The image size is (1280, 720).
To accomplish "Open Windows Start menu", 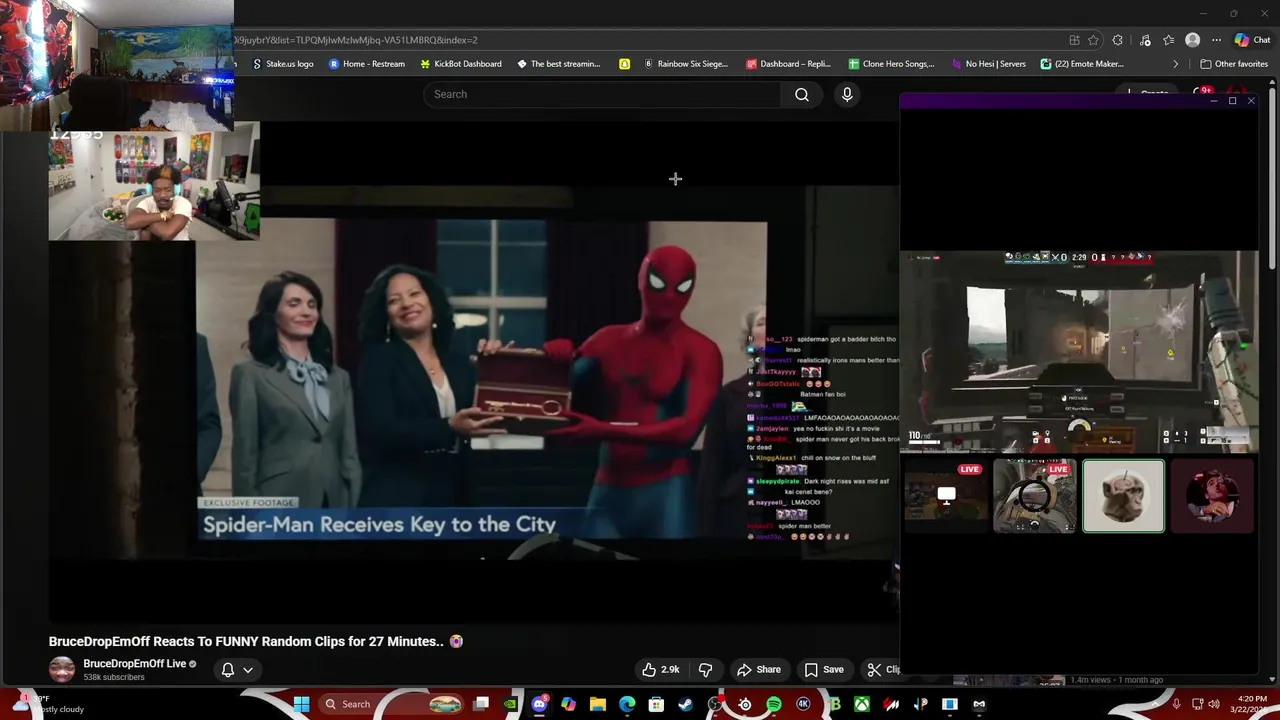I will (x=301, y=704).
